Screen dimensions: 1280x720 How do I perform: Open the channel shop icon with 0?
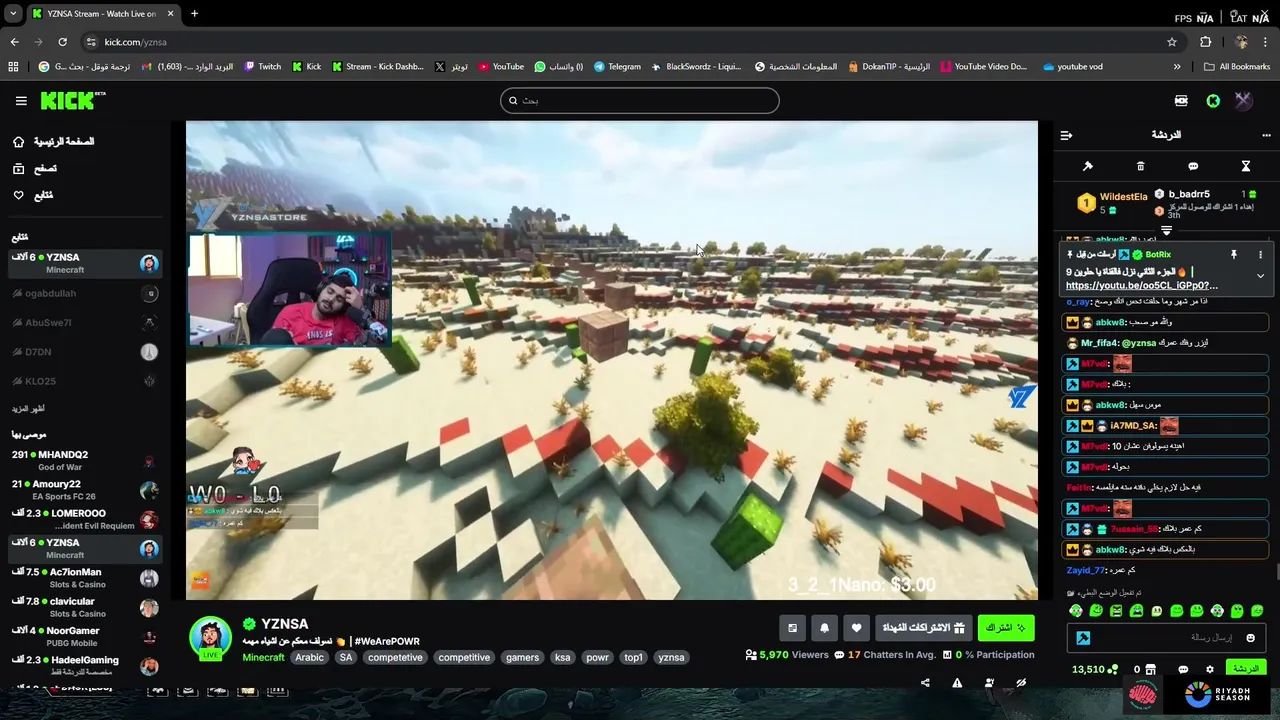pos(1145,670)
